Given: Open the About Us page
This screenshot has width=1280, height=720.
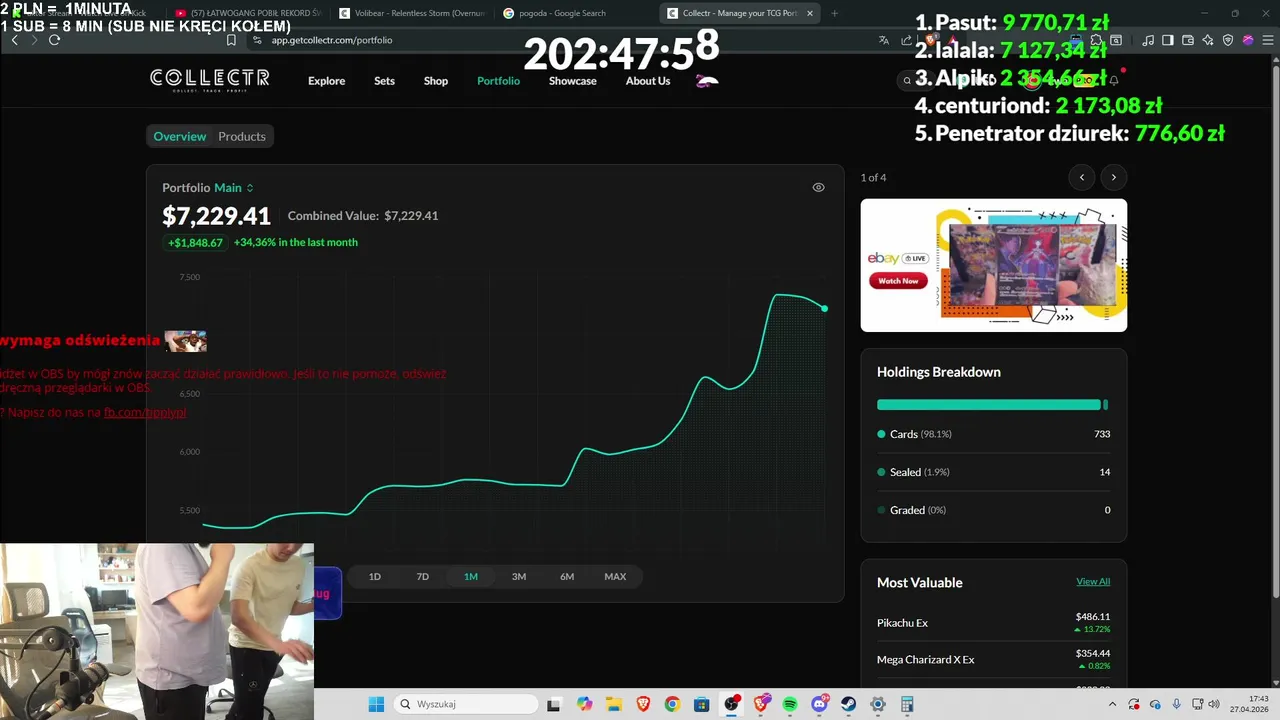Looking at the screenshot, I should [648, 81].
